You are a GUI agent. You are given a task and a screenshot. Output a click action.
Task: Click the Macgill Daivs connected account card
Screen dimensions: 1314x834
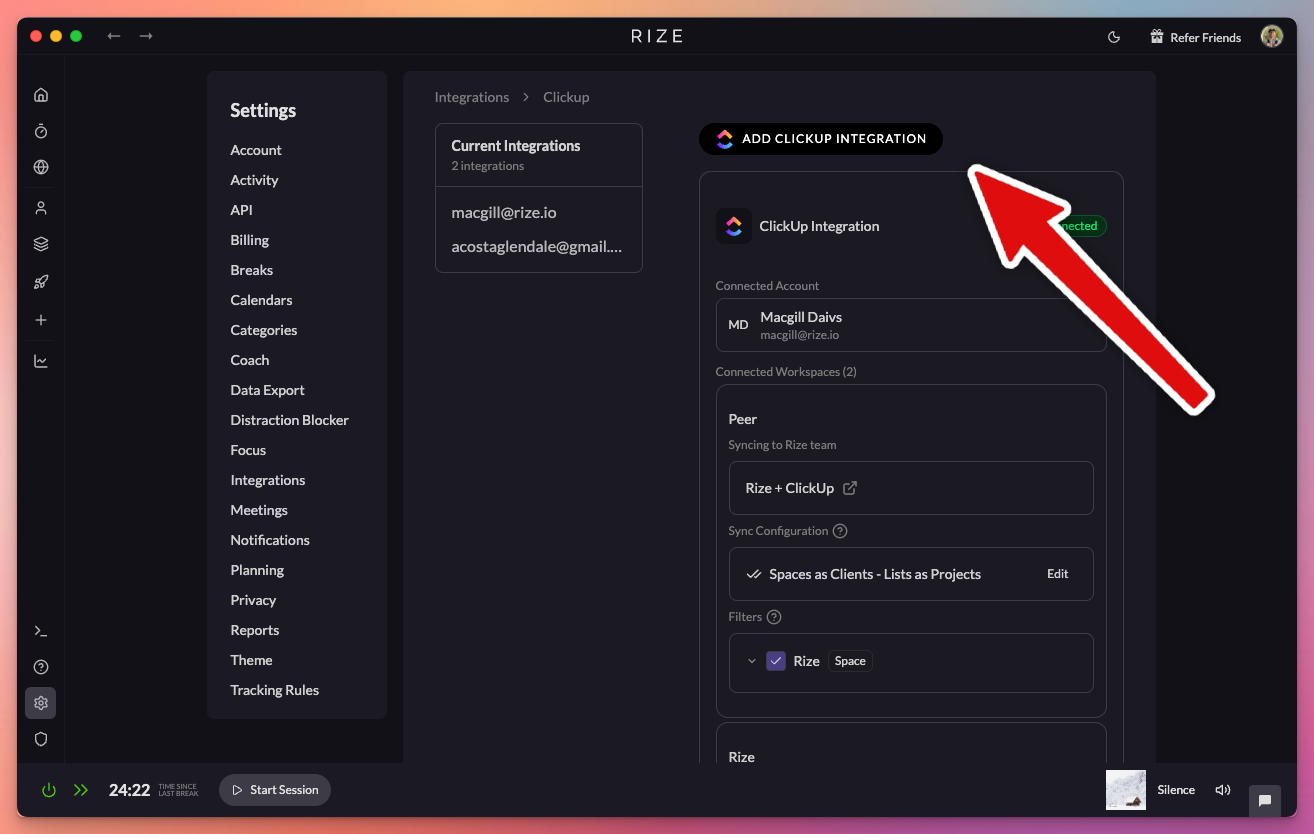911,325
